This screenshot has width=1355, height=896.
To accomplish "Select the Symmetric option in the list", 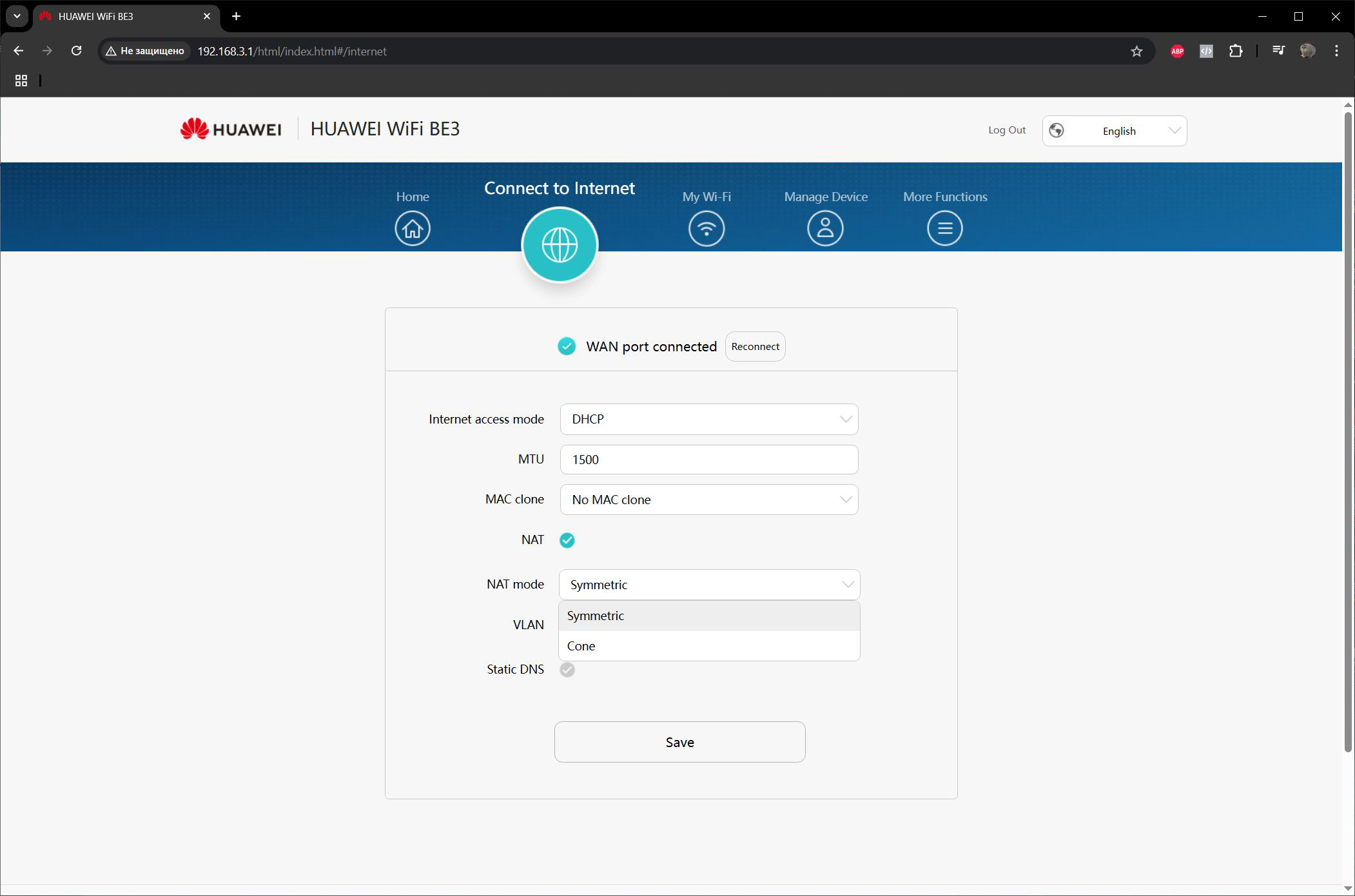I will pyautogui.click(x=709, y=616).
